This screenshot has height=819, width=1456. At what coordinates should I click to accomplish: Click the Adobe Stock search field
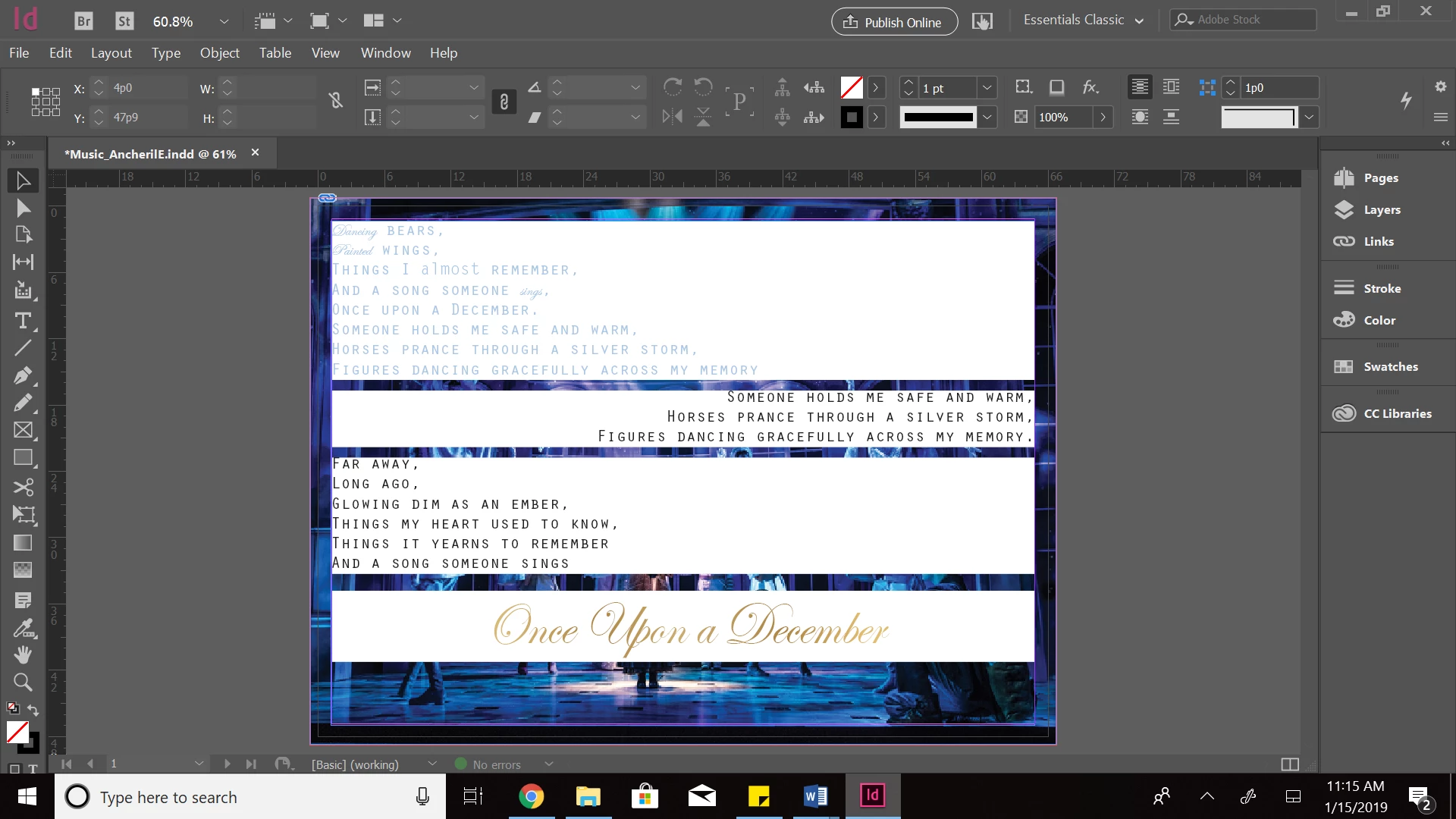pyautogui.click(x=1251, y=20)
